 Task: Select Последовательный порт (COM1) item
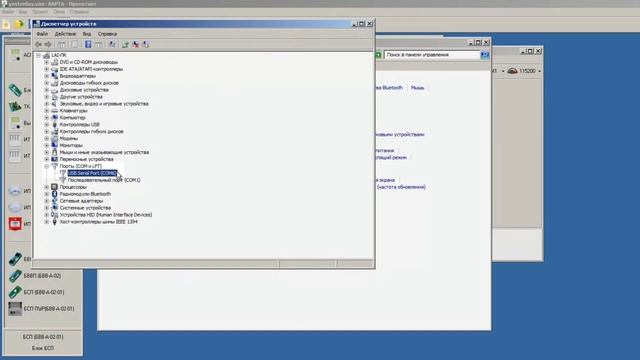tap(104, 180)
